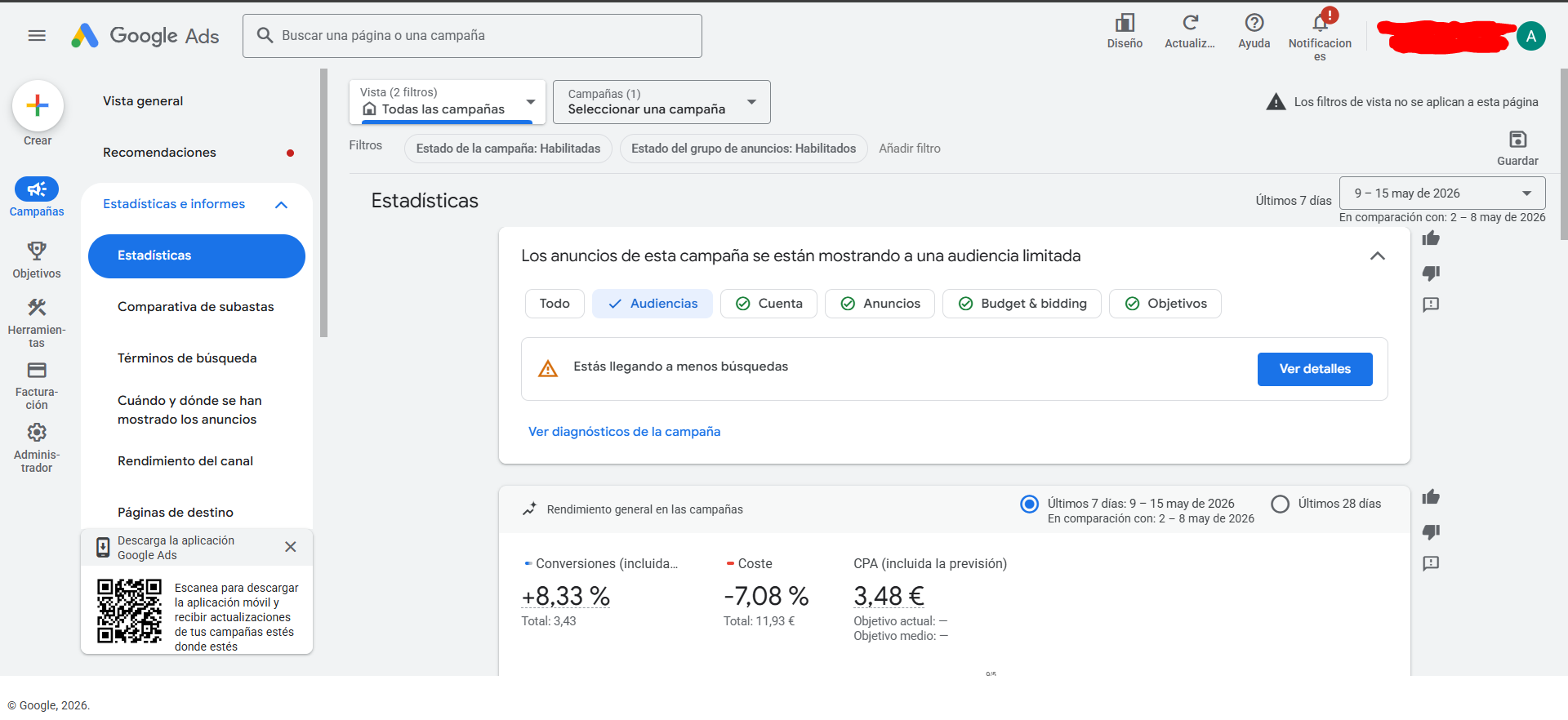Edit filter Estado de la campaña: Habilitadas
The height and width of the screenshot is (720, 1568).
coord(508,149)
